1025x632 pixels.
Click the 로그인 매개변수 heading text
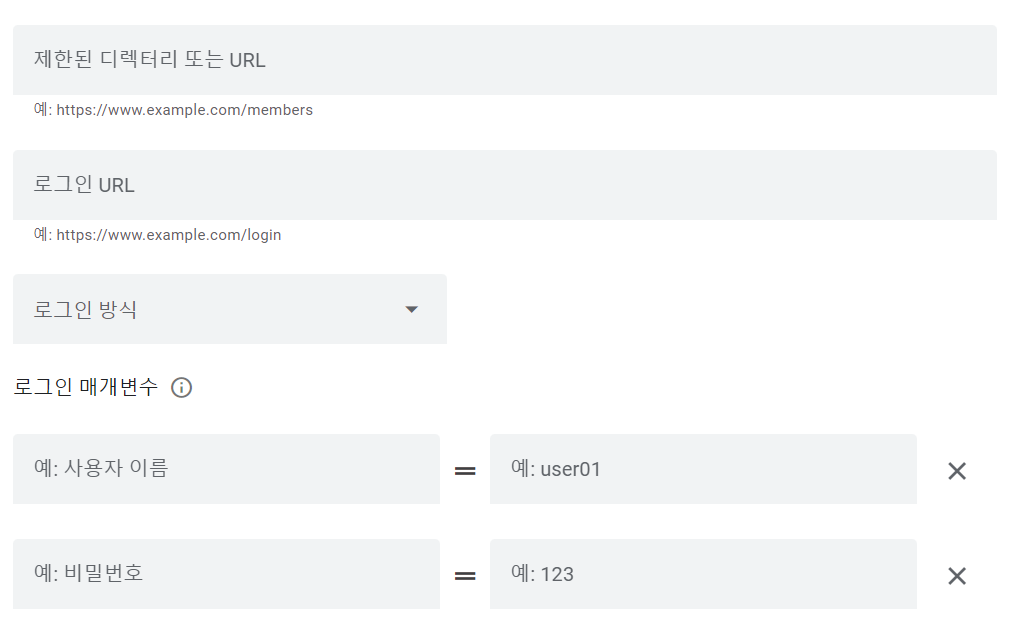pos(86,387)
